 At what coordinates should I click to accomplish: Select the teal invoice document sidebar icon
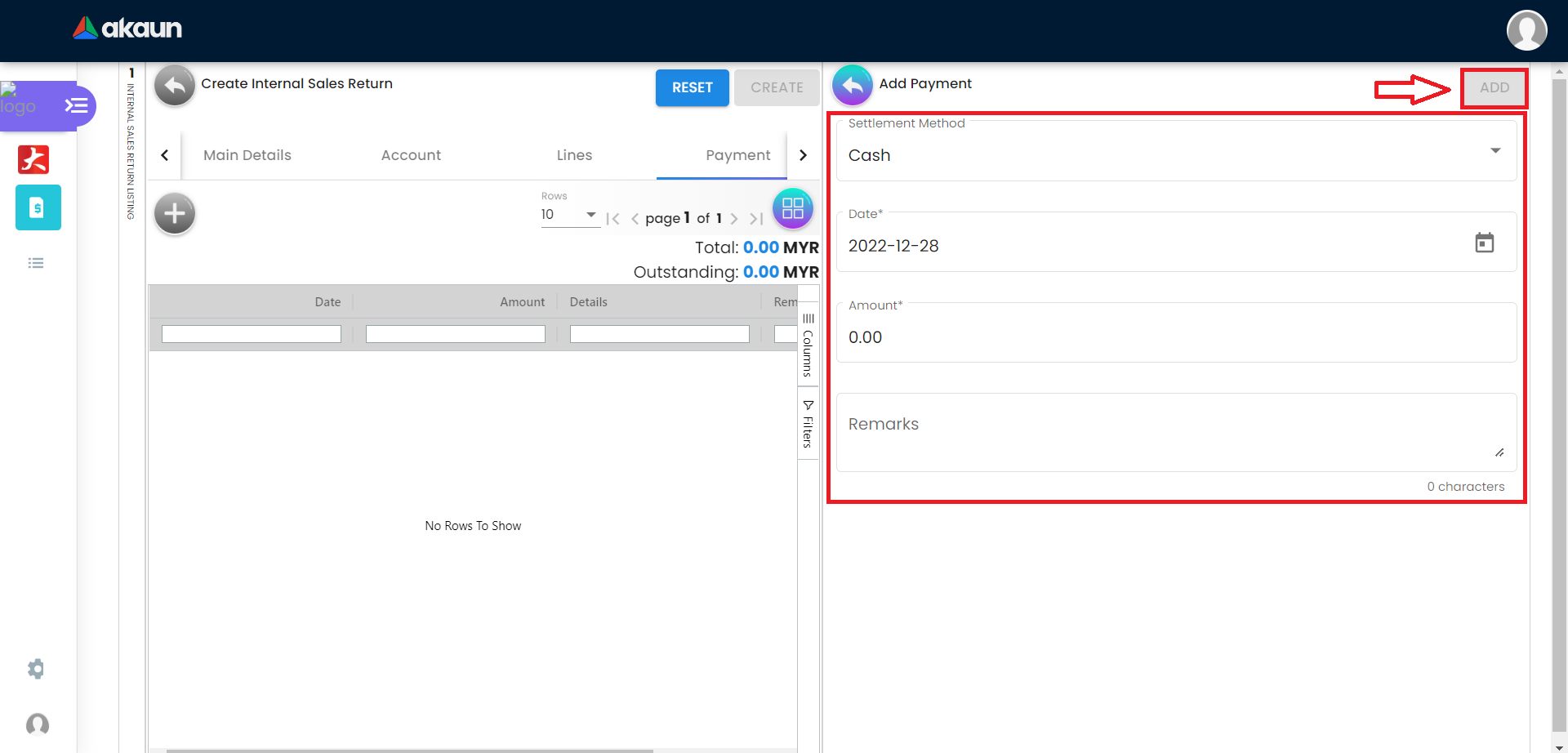click(38, 207)
